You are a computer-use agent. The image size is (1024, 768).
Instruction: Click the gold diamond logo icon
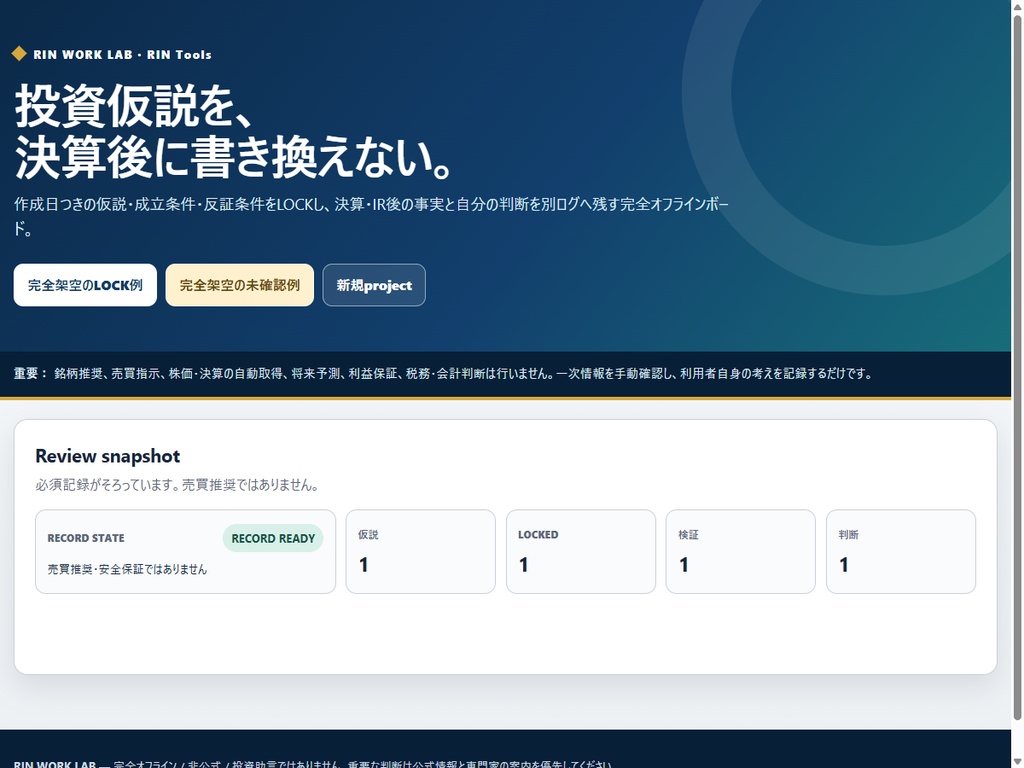point(20,54)
